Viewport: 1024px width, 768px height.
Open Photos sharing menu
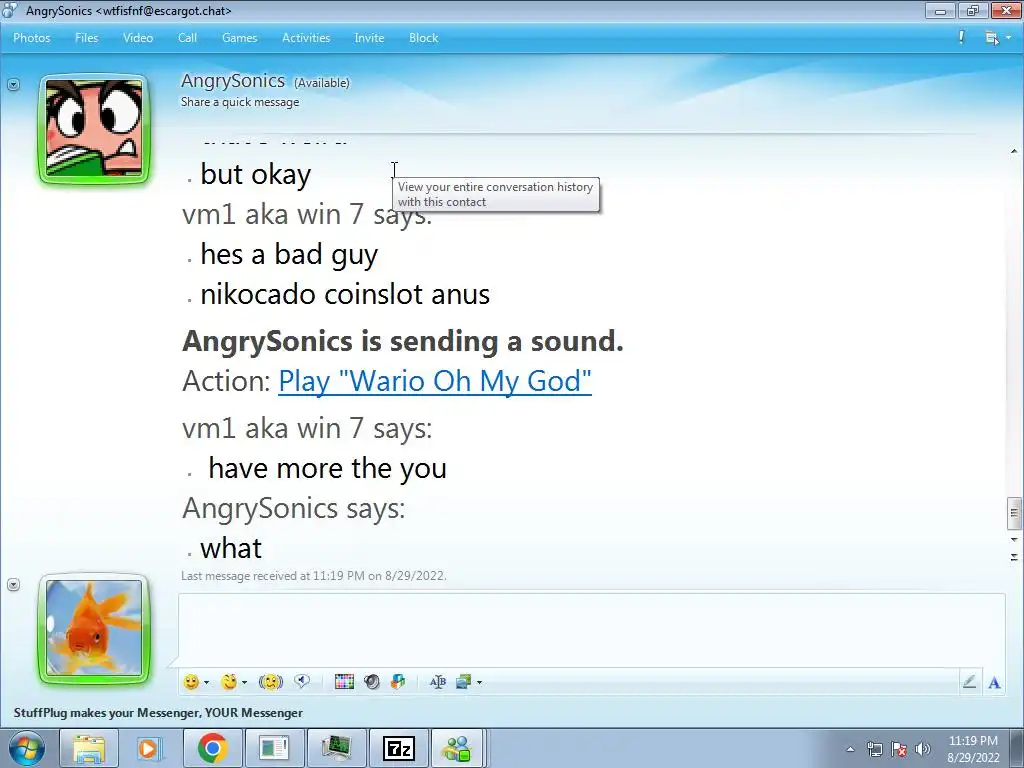(31, 38)
